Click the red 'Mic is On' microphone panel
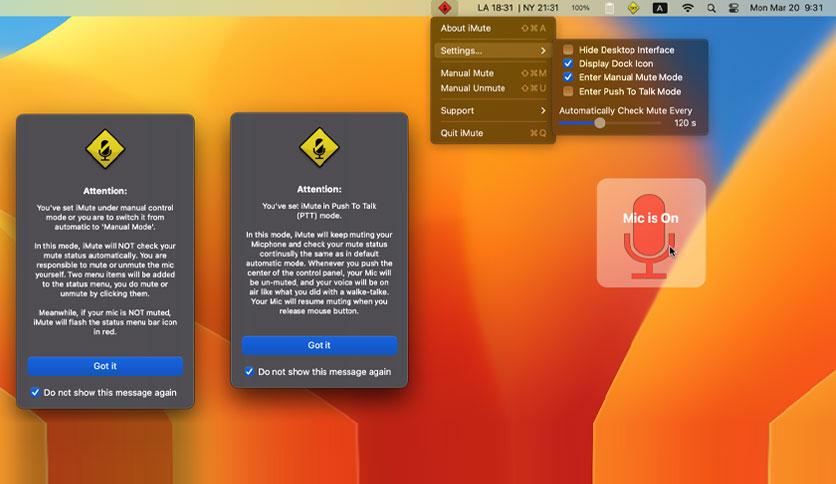This screenshot has width=836, height=484. pos(651,233)
